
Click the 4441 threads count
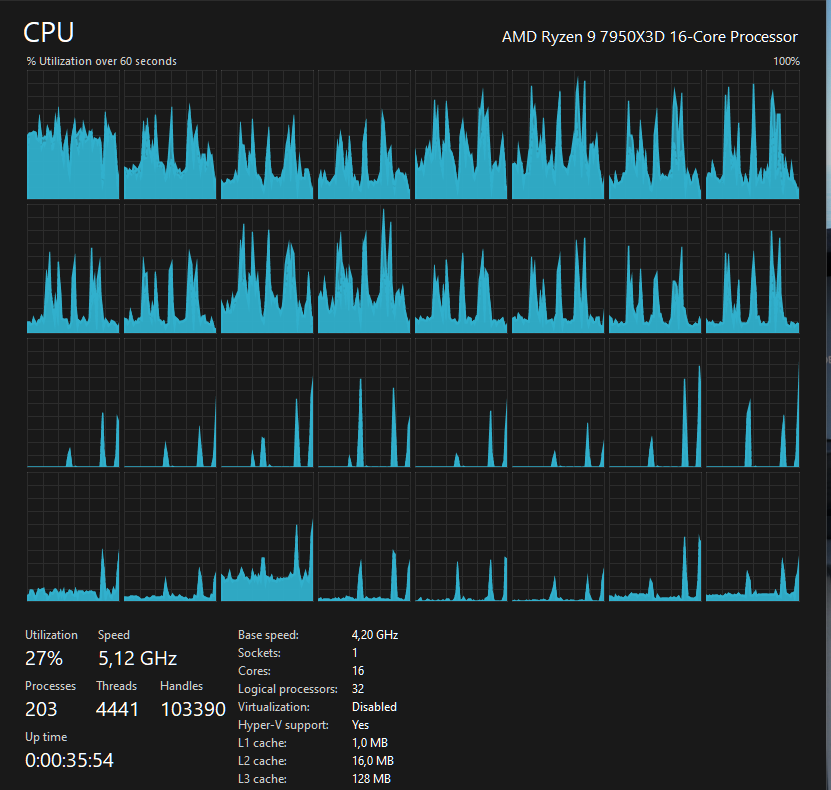tap(117, 709)
